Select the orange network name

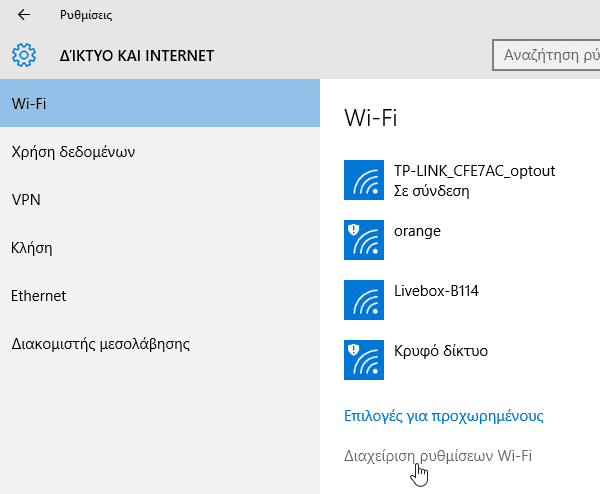pyautogui.click(x=417, y=231)
